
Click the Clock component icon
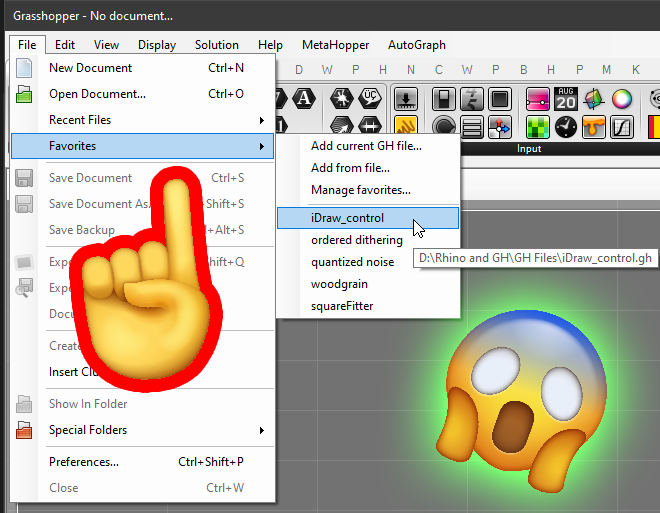pyautogui.click(x=566, y=127)
